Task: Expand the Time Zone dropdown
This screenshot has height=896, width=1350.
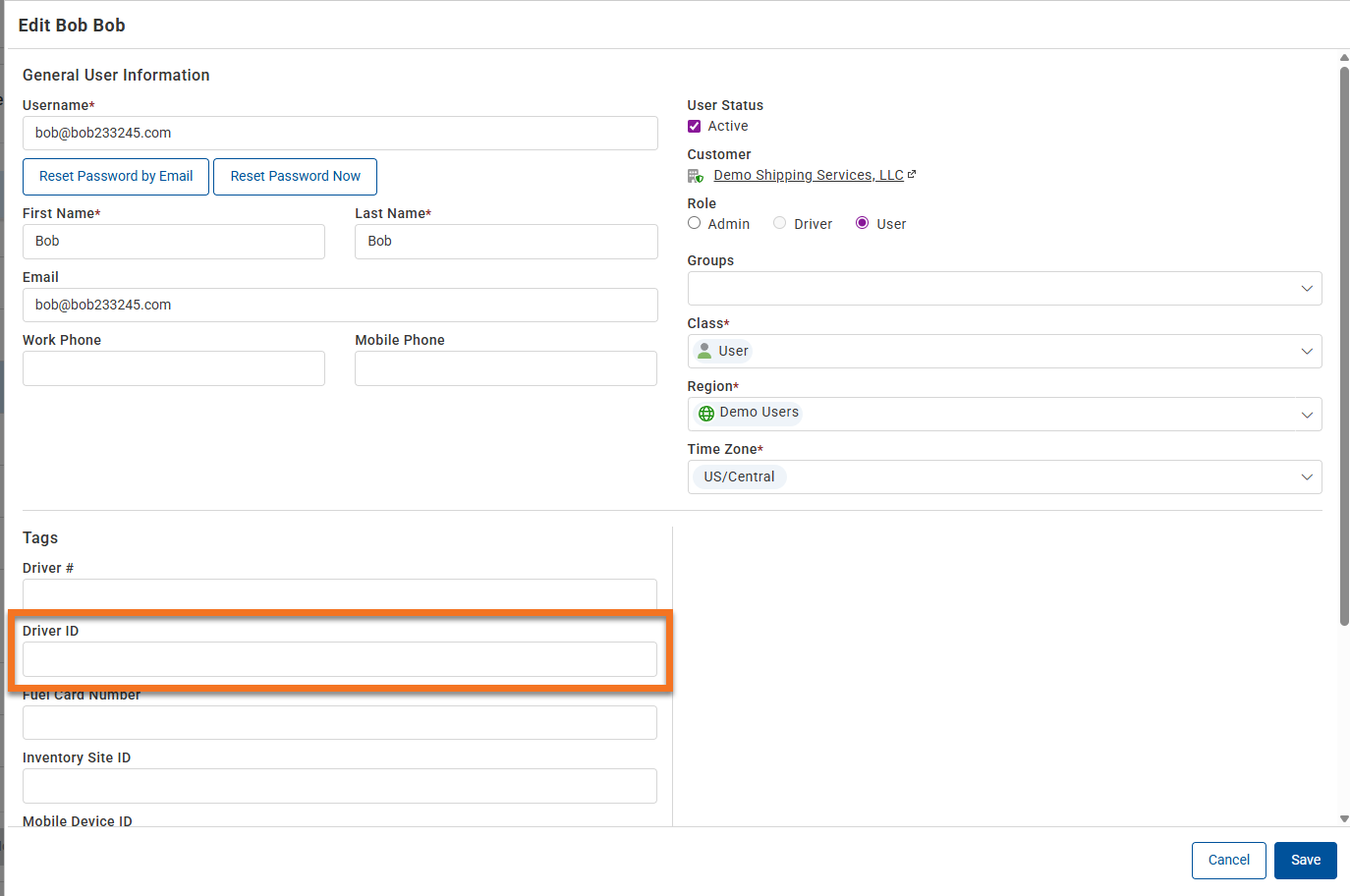Action: (1307, 477)
